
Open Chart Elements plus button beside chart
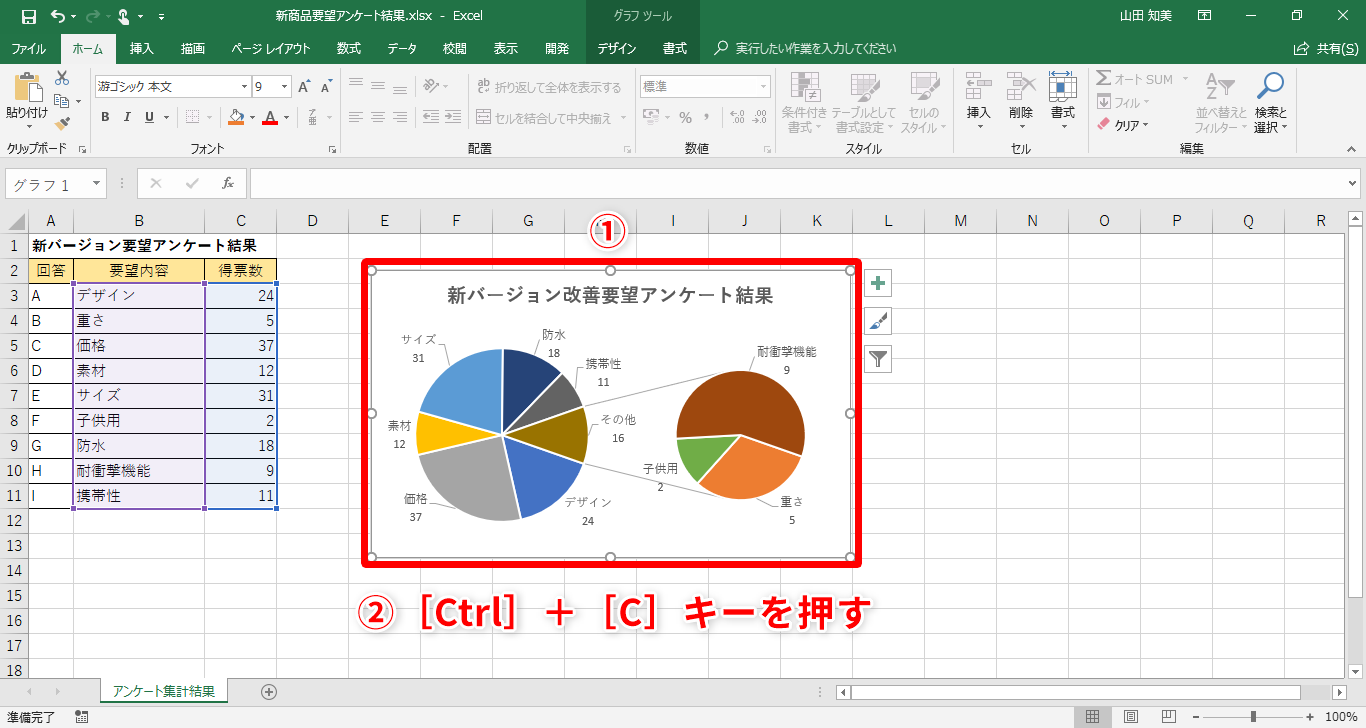(878, 283)
